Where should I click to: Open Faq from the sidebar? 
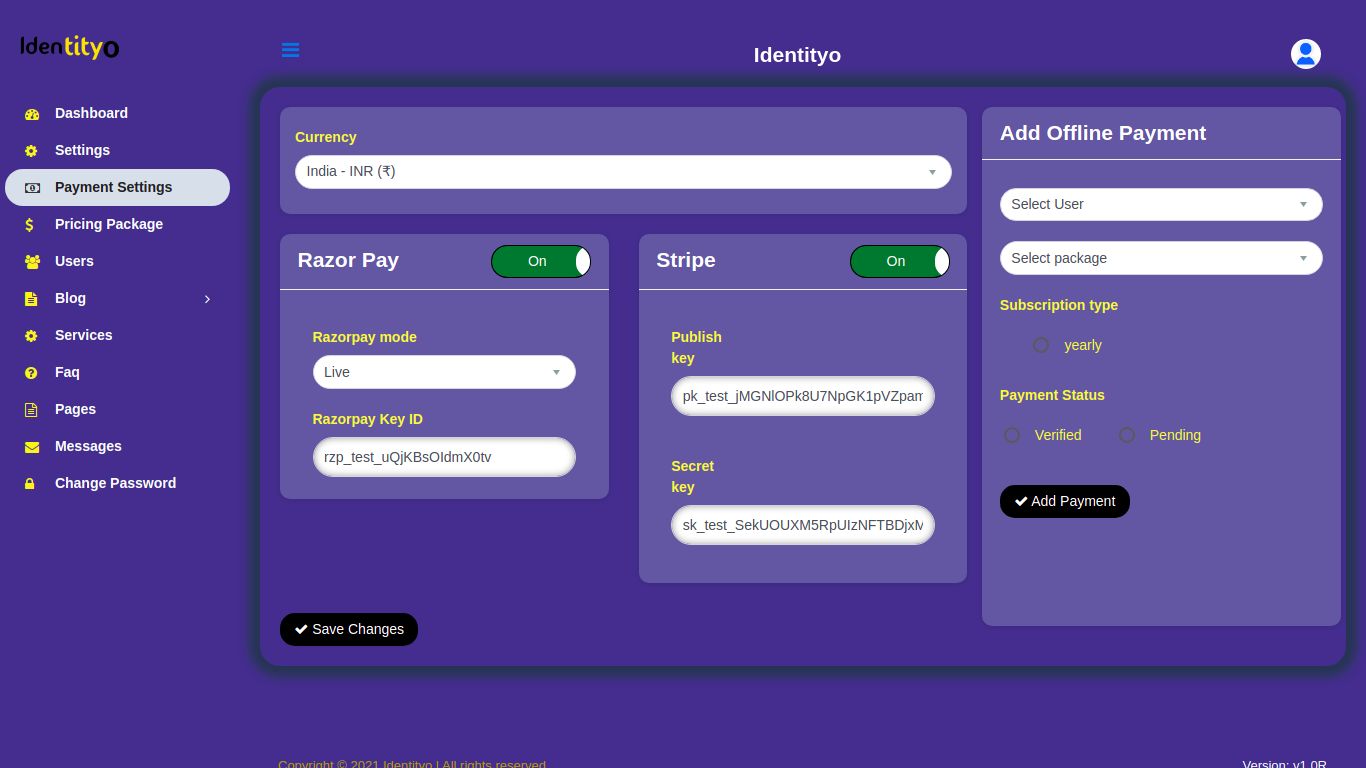tap(118, 373)
